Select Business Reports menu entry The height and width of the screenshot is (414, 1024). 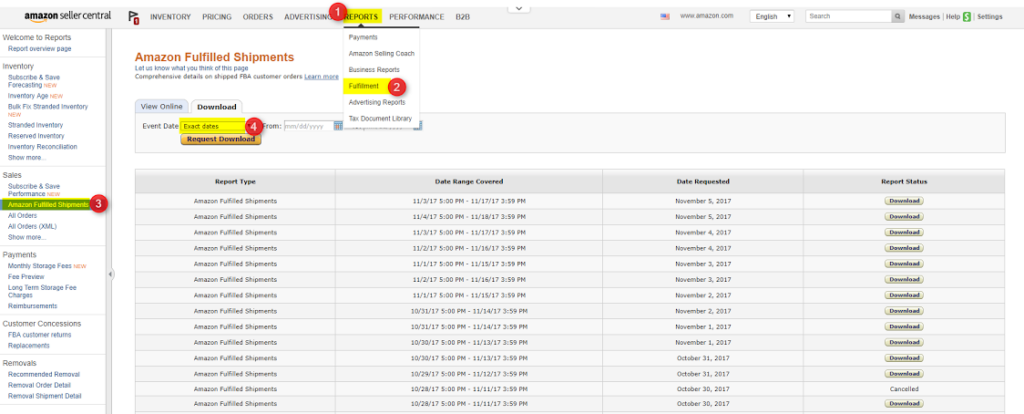374,70
